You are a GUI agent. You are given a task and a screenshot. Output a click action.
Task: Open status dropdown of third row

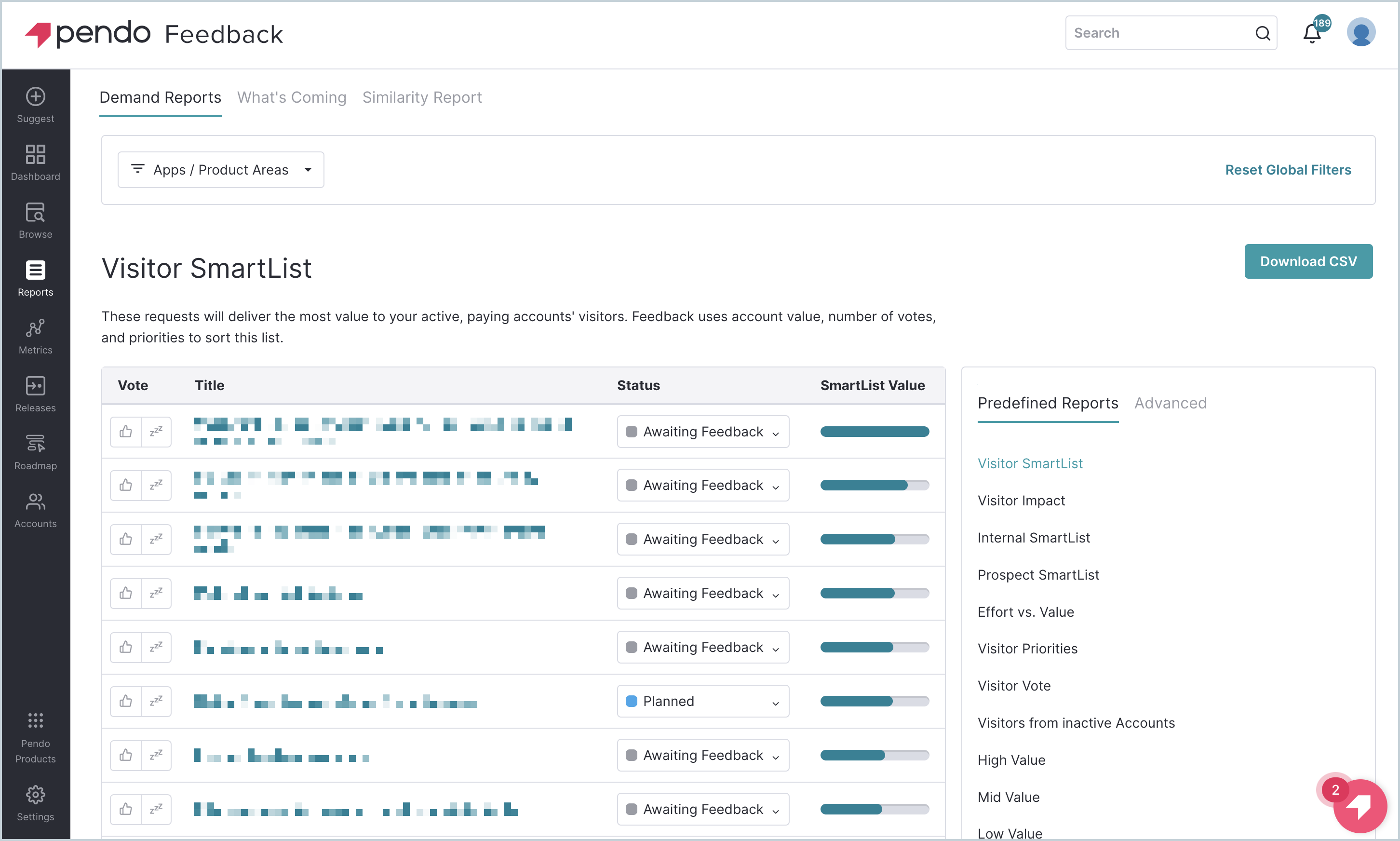click(x=702, y=539)
